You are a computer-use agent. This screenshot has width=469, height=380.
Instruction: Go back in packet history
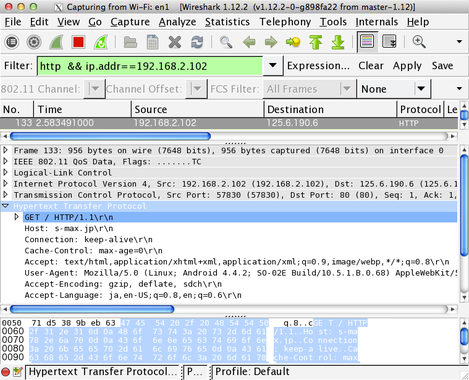click(x=249, y=42)
